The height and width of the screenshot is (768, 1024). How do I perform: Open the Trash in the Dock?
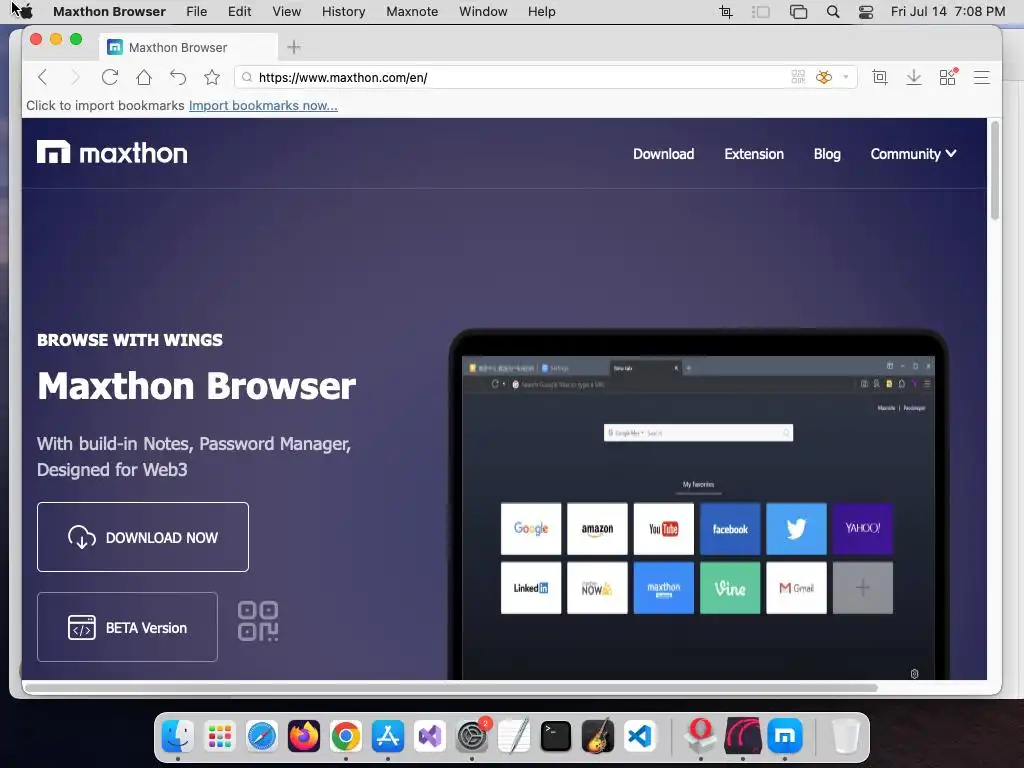click(845, 736)
